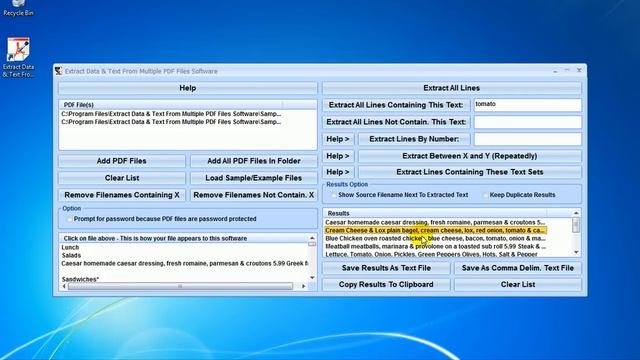Image resolution: width=640 pixels, height=360 pixels.
Task: Select the 'Cream Cheese & Lox plain bagel' result
Action: [435, 231]
